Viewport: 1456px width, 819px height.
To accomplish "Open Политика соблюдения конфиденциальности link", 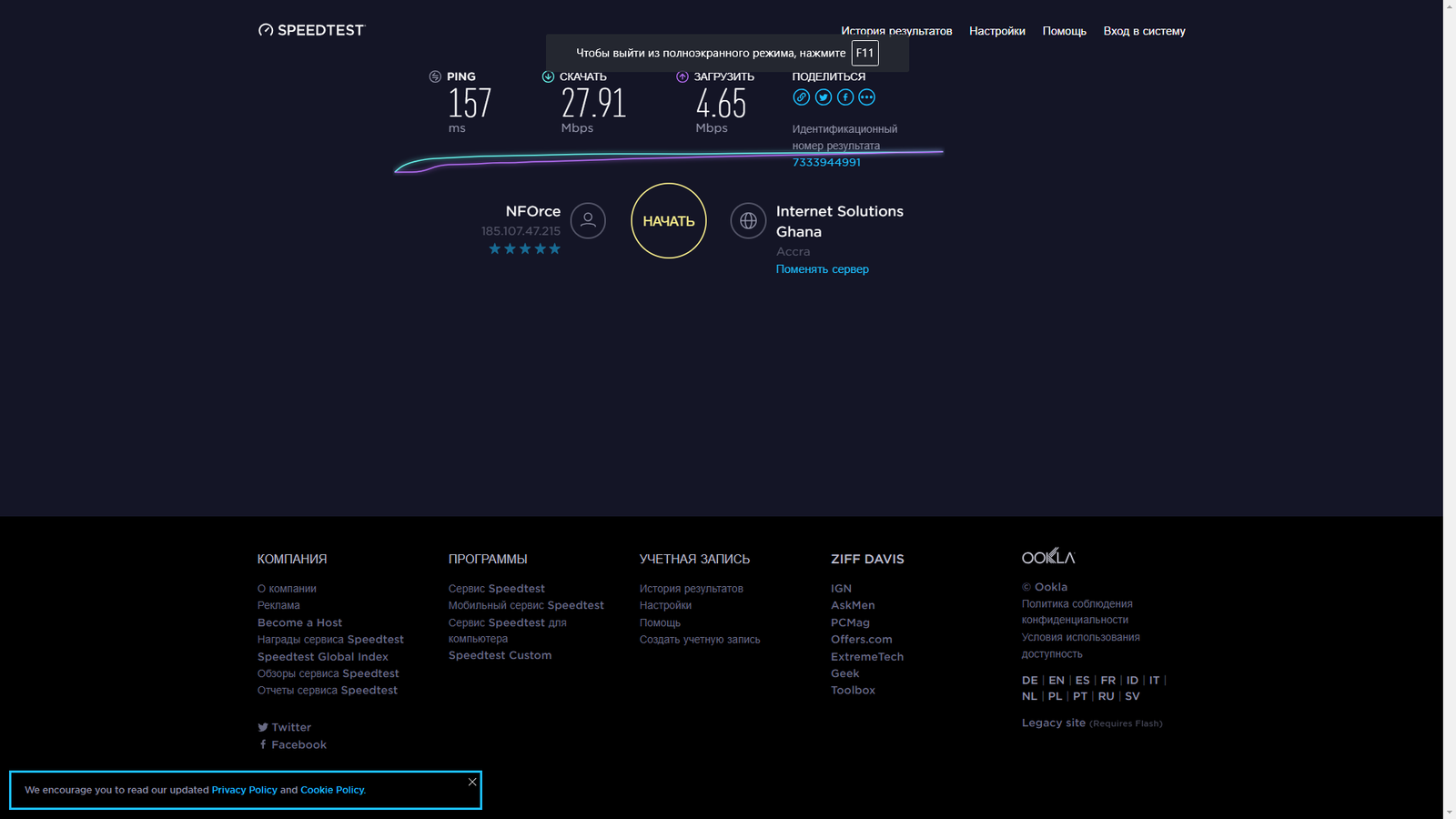I will click(x=1077, y=612).
